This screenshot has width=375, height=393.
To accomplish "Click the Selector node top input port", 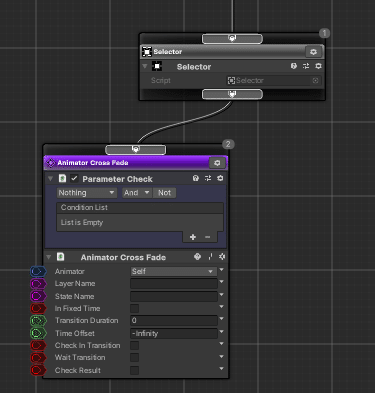I will [x=232, y=39].
